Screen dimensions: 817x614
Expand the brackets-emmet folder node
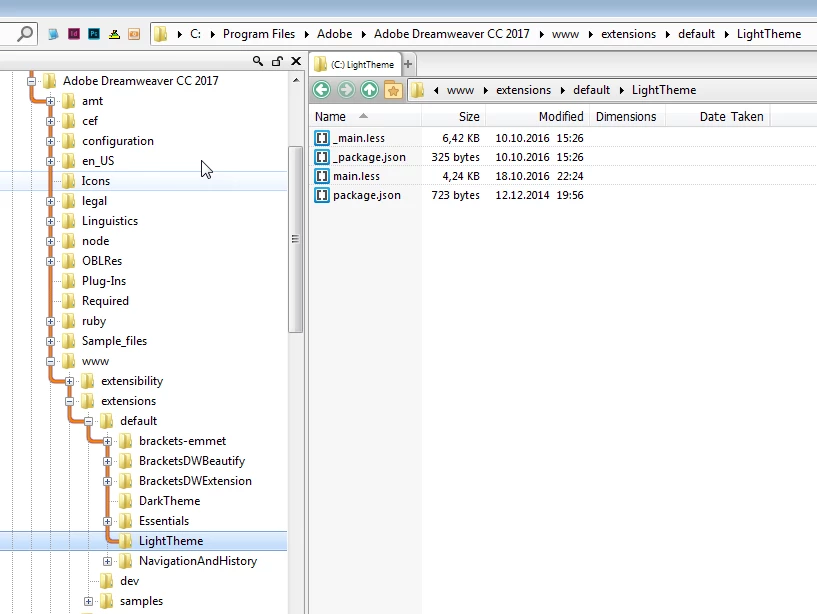click(x=107, y=441)
